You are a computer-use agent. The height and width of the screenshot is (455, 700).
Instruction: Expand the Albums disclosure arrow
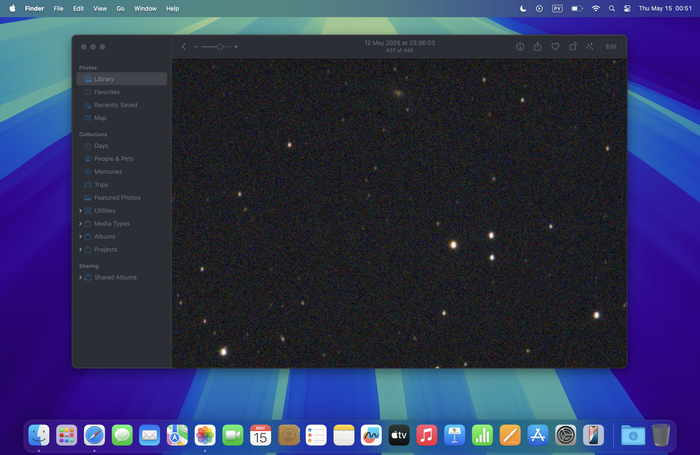coord(80,237)
